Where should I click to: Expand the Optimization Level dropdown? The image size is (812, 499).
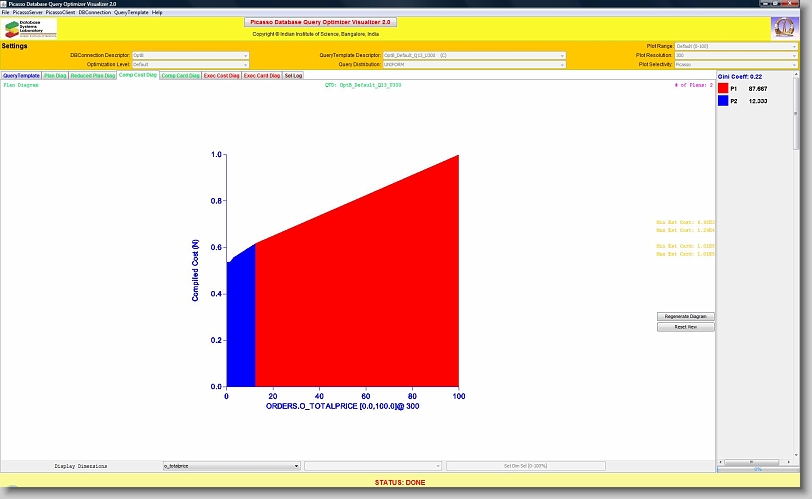click(191, 64)
